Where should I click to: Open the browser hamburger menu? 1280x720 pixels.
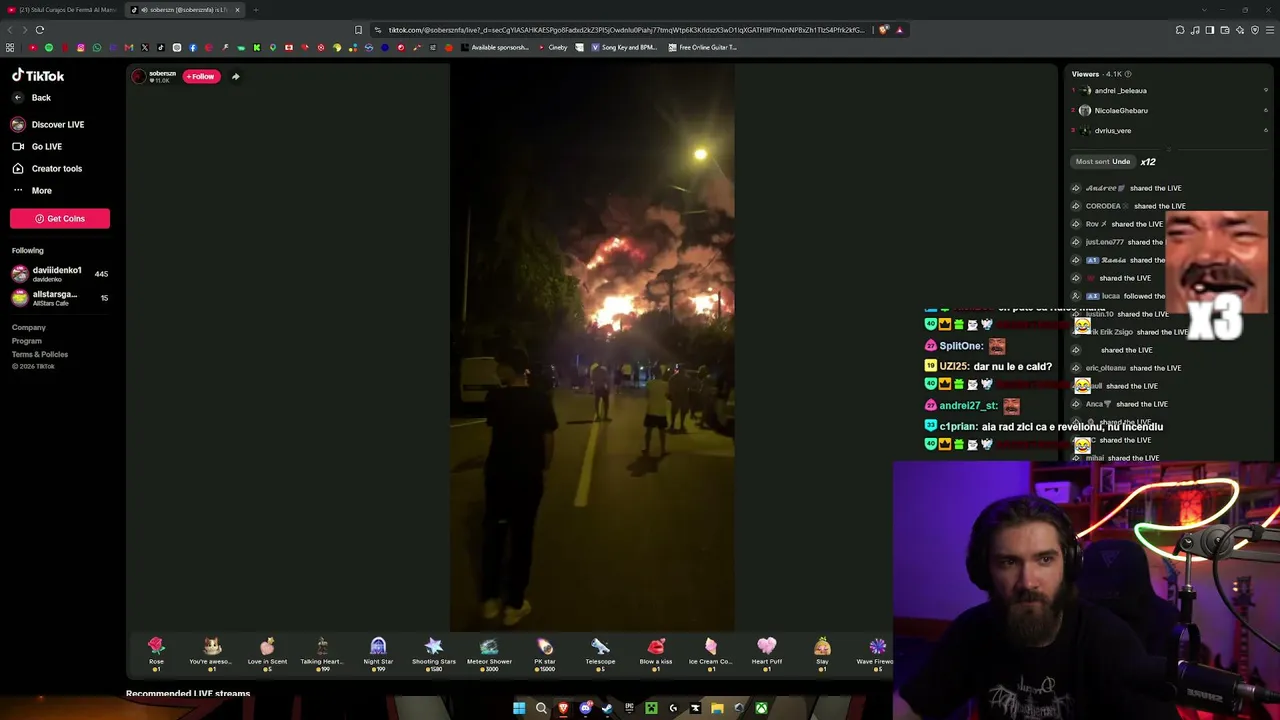[x=1270, y=30]
